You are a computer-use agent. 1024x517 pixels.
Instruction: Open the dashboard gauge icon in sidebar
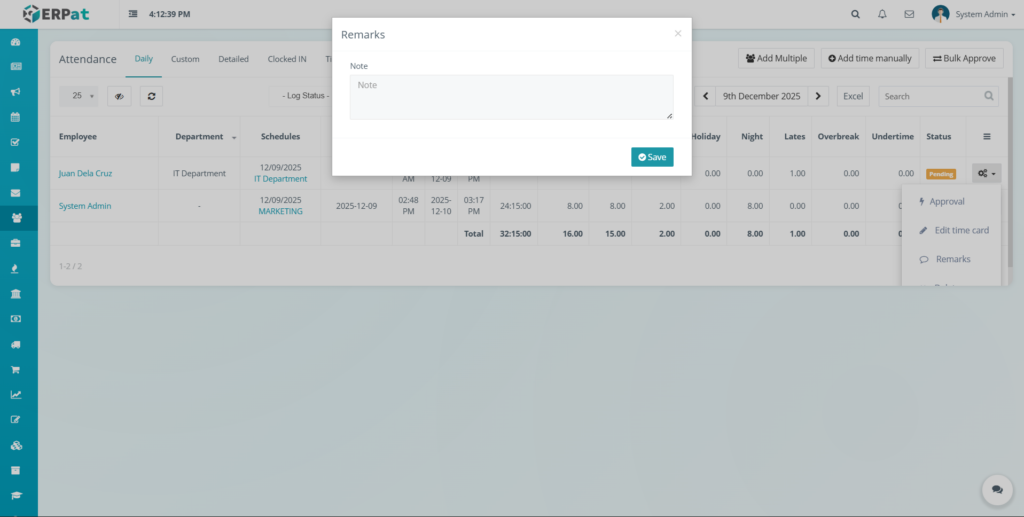coord(16,42)
